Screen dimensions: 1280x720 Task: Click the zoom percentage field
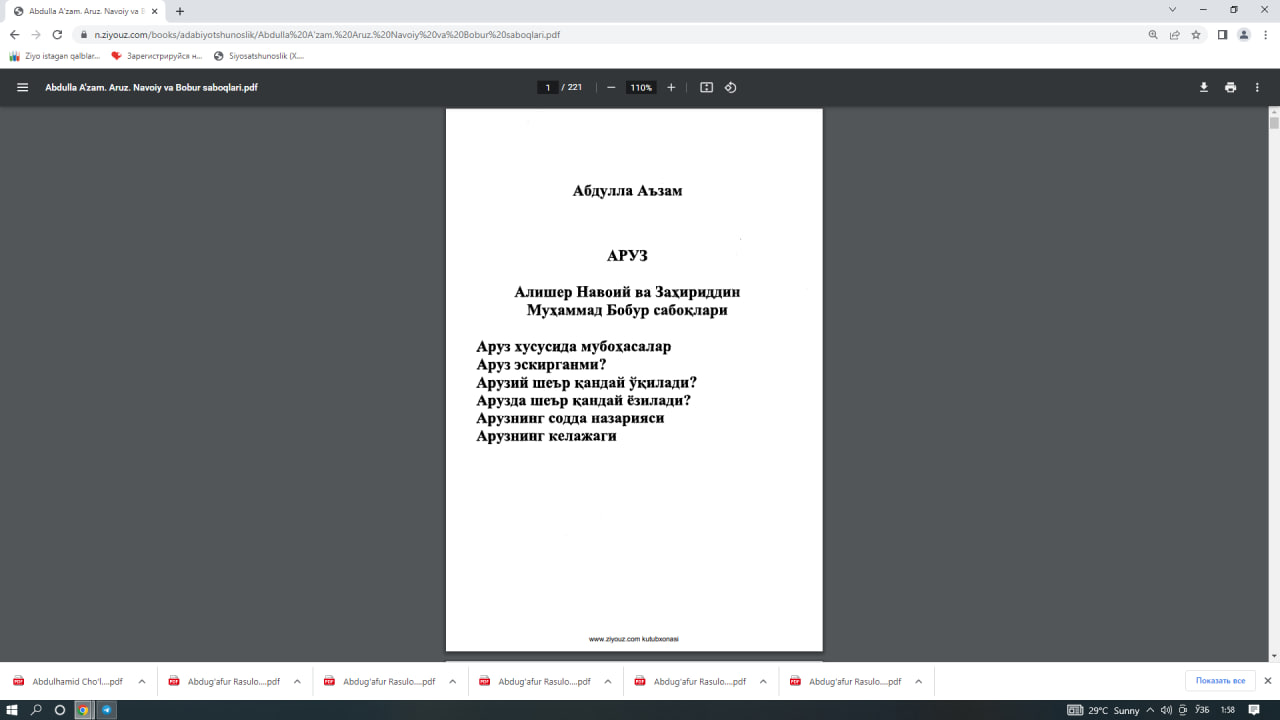(x=640, y=87)
